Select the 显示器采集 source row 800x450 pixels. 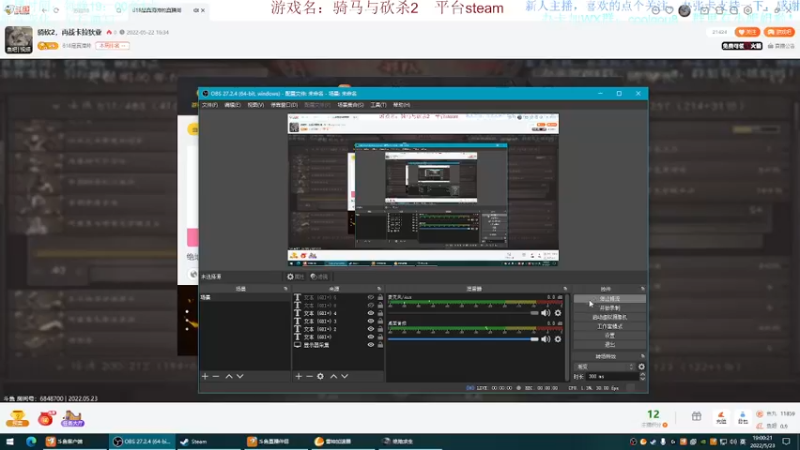pyautogui.click(x=338, y=345)
